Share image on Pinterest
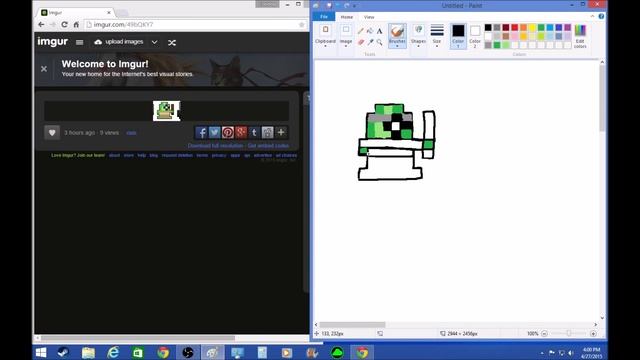The image size is (640, 360). pos(228,132)
